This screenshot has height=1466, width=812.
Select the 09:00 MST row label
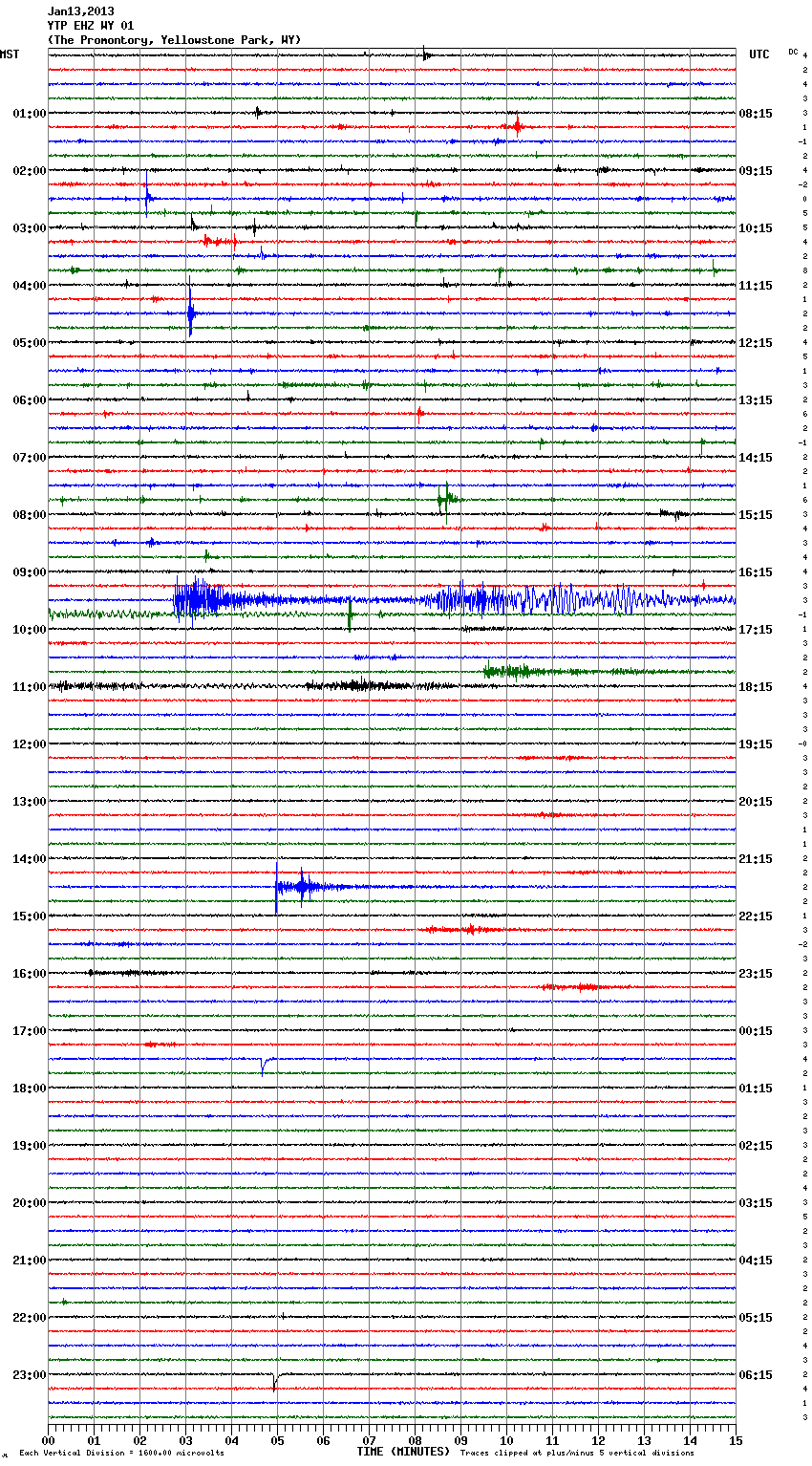click(30, 572)
